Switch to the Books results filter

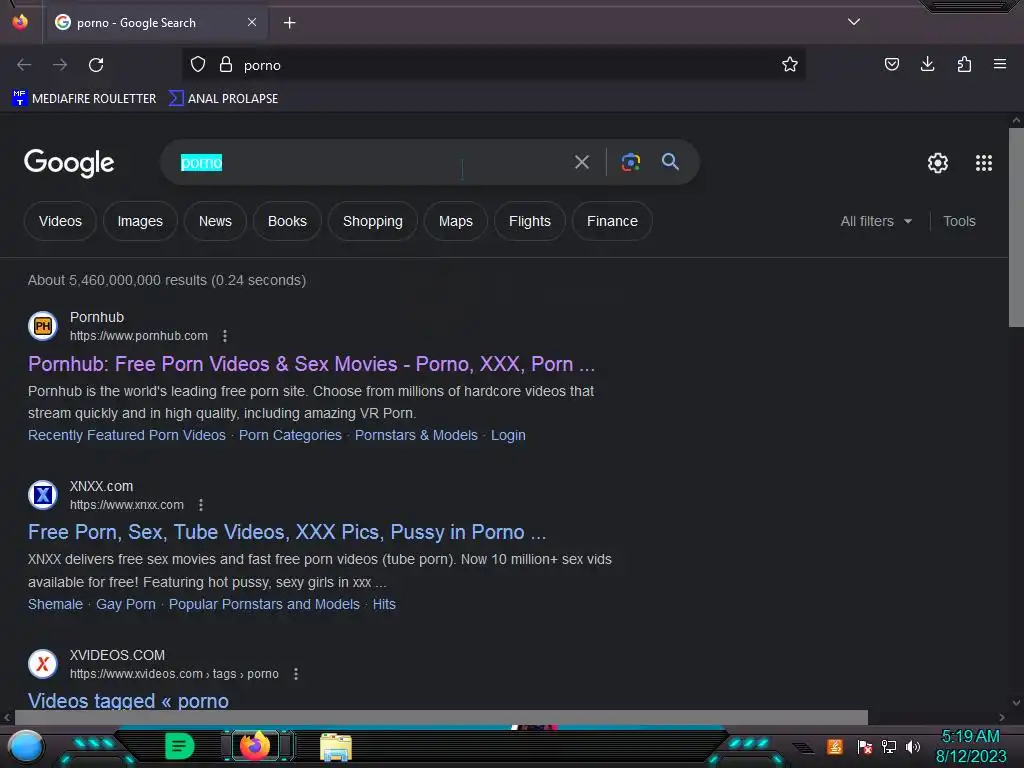[287, 221]
